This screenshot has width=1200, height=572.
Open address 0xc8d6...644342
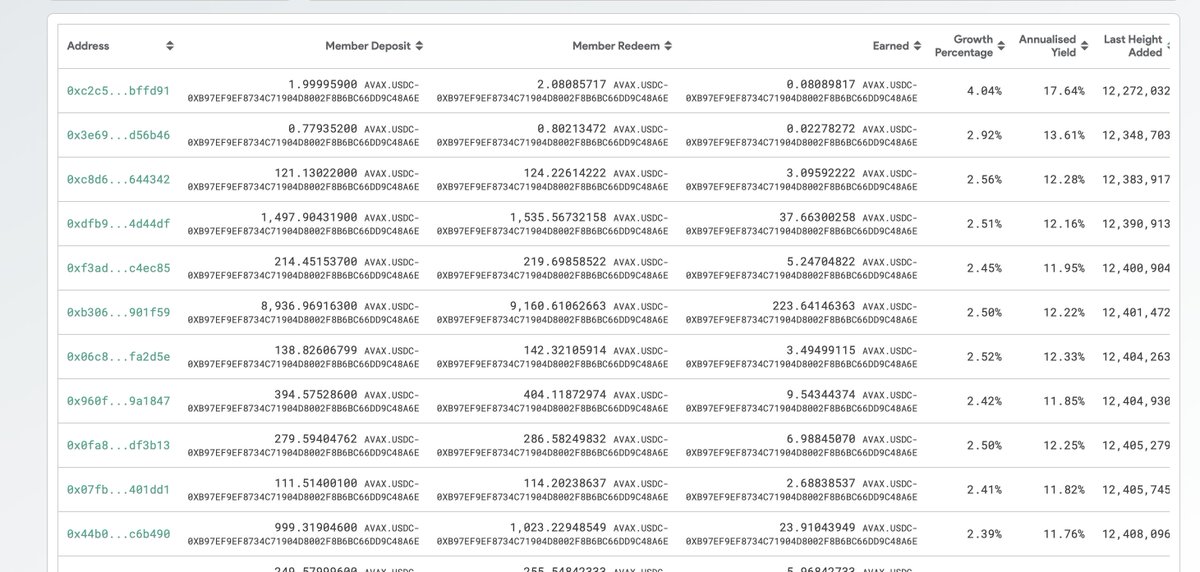click(118, 179)
